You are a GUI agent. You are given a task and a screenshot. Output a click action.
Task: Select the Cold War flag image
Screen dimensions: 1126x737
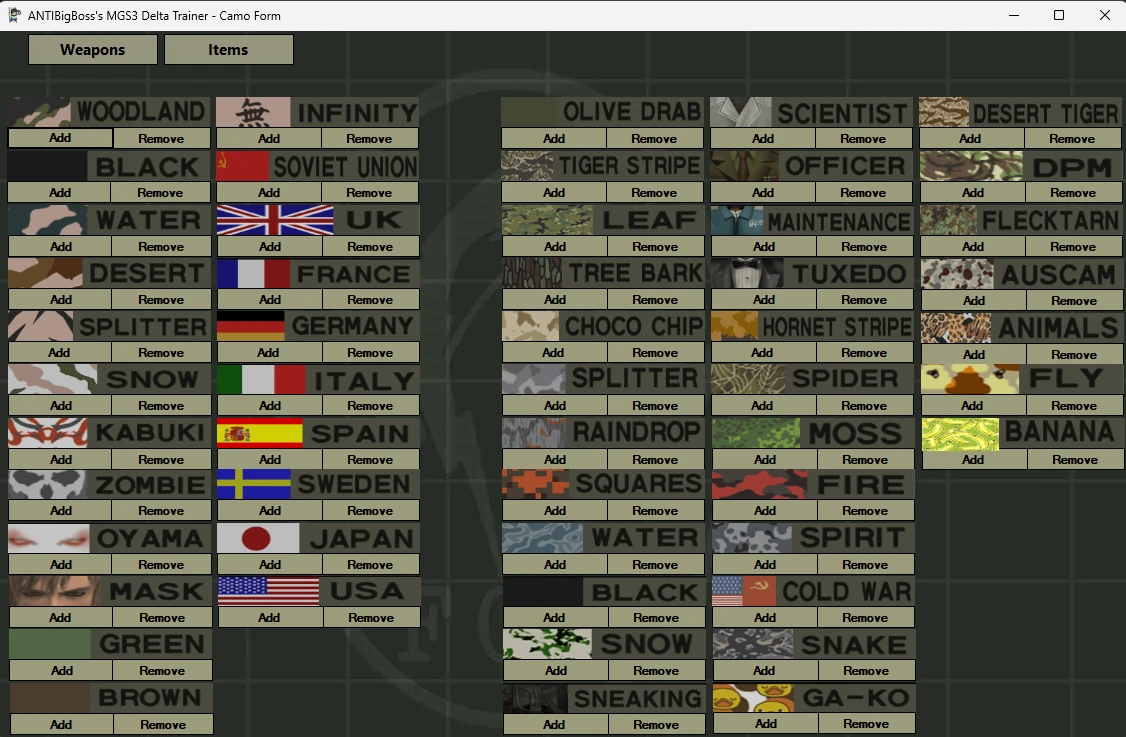coord(744,591)
